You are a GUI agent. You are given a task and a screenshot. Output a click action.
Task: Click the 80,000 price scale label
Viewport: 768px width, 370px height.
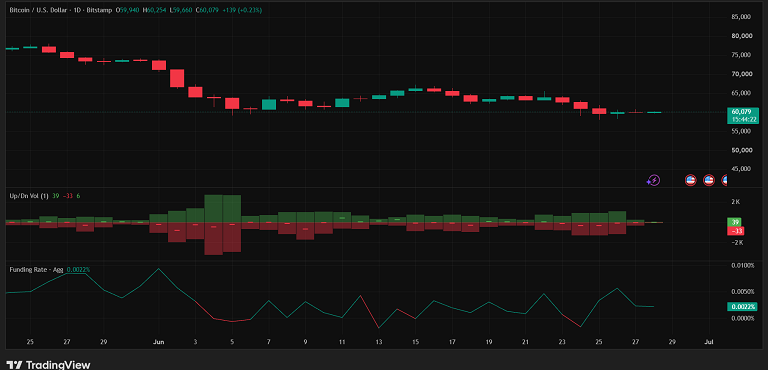point(742,36)
